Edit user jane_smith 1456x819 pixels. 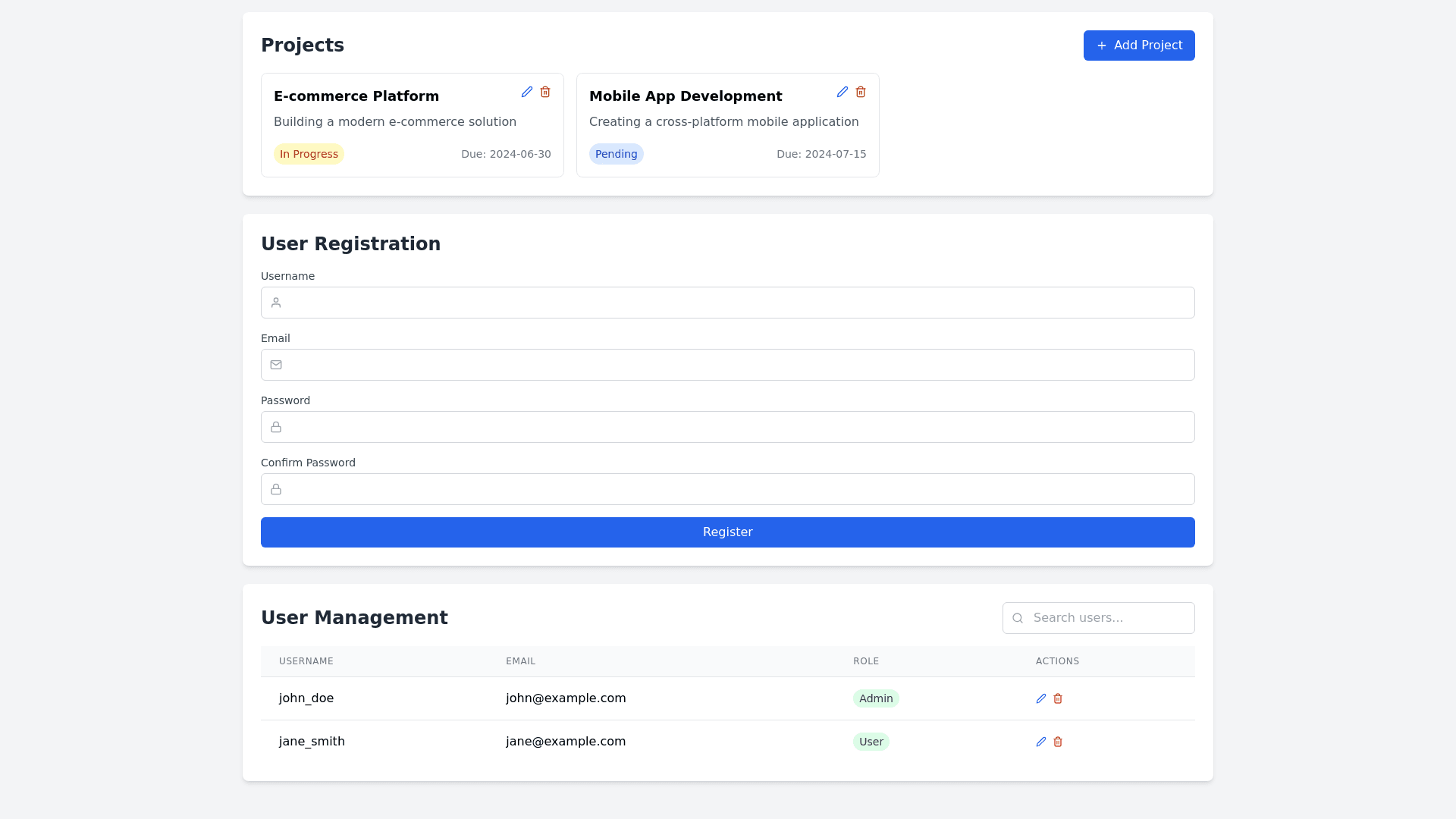point(1041,742)
